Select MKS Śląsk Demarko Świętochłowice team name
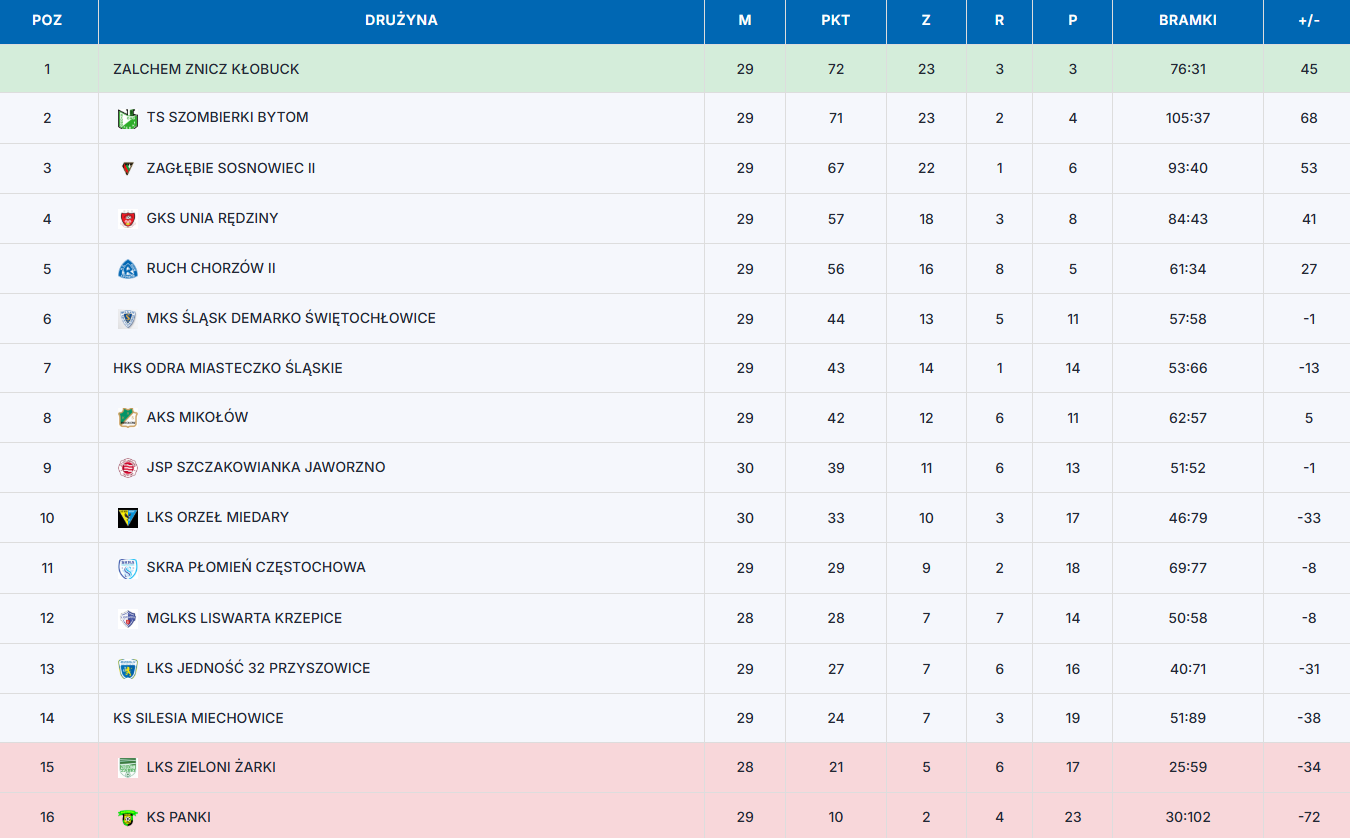The image size is (1350, 838). (x=291, y=318)
